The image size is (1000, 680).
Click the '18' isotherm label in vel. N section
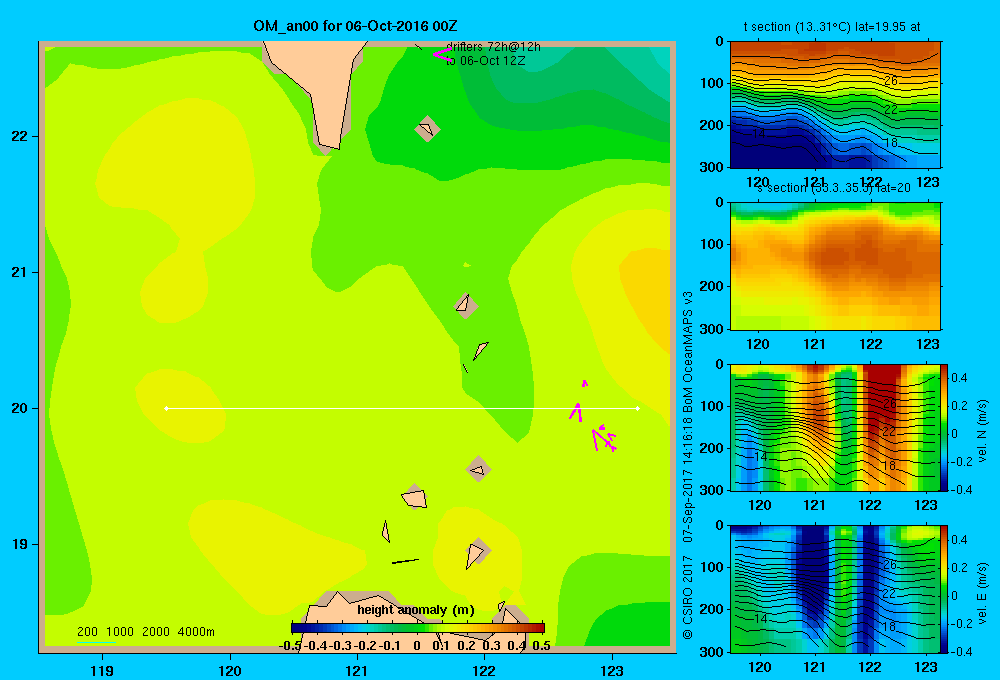pos(890,466)
